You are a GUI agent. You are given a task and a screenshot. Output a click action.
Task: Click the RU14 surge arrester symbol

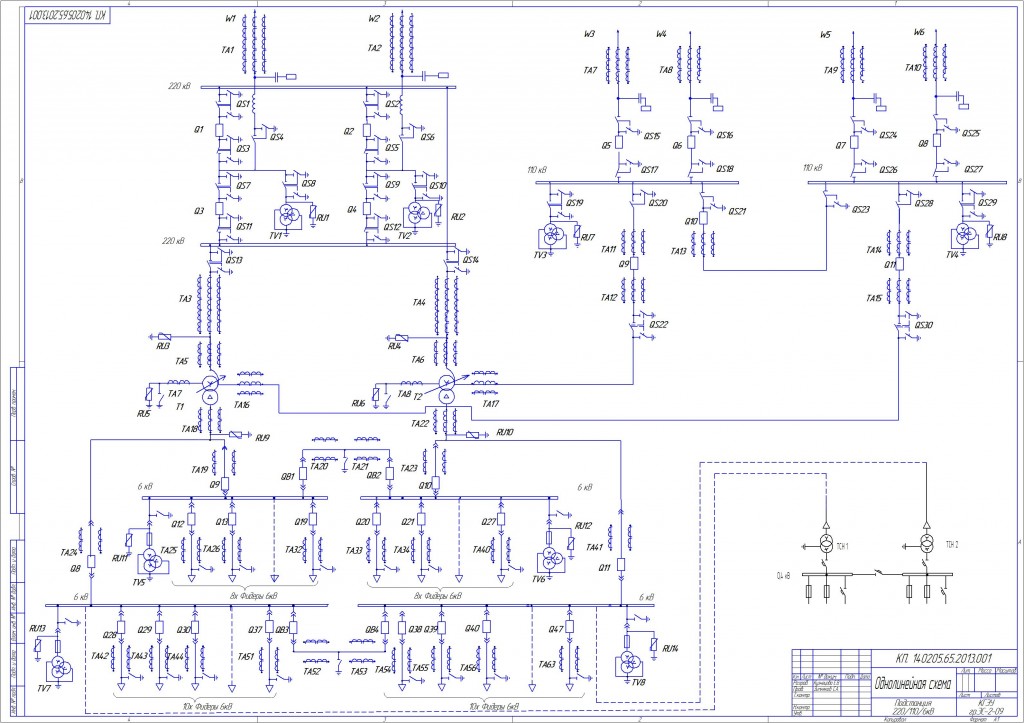point(654,643)
